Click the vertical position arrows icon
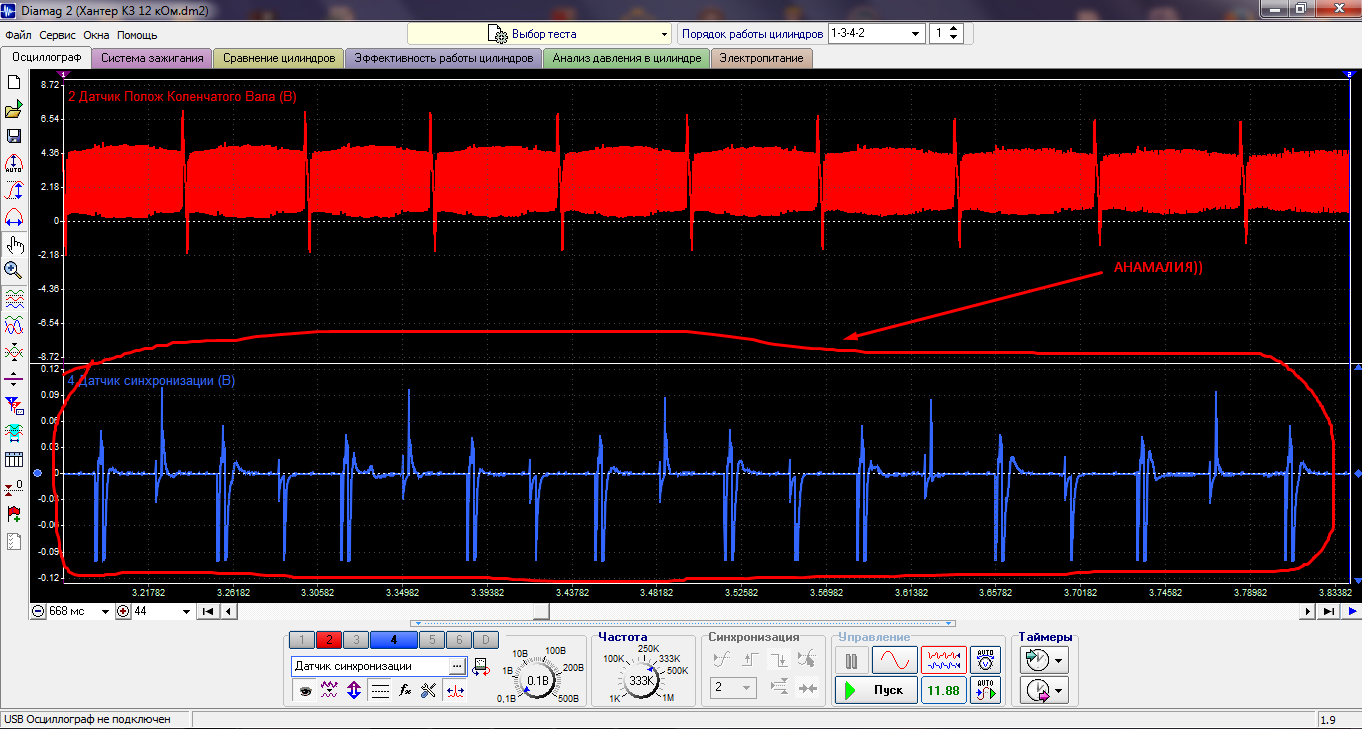The height and width of the screenshot is (729, 1362). coord(354,689)
